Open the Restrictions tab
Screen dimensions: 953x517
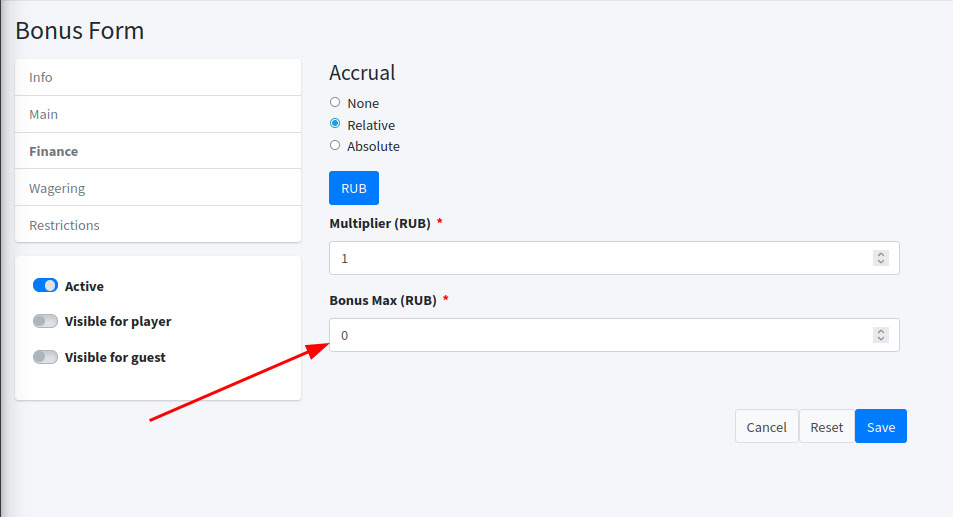(64, 226)
